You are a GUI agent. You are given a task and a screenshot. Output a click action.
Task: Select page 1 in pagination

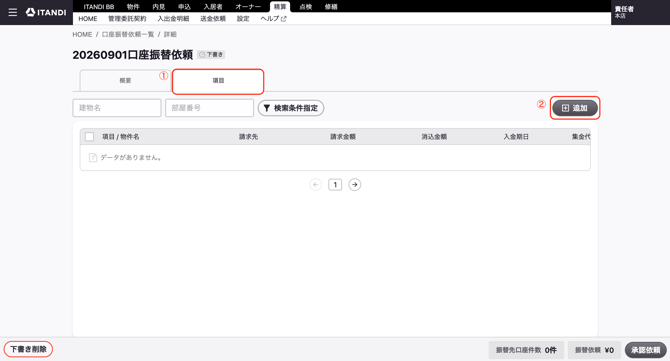point(335,185)
